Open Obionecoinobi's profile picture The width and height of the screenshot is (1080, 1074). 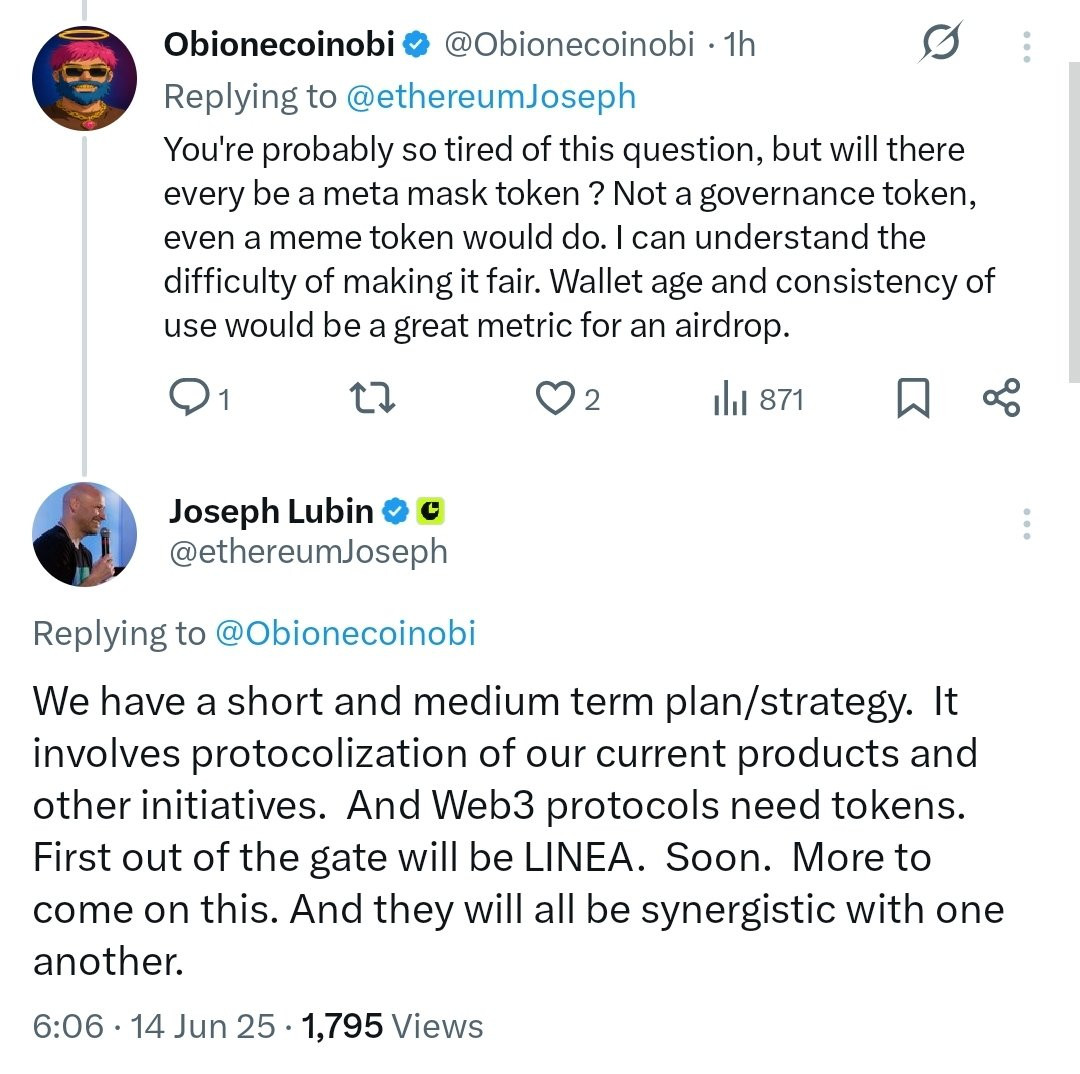point(84,79)
